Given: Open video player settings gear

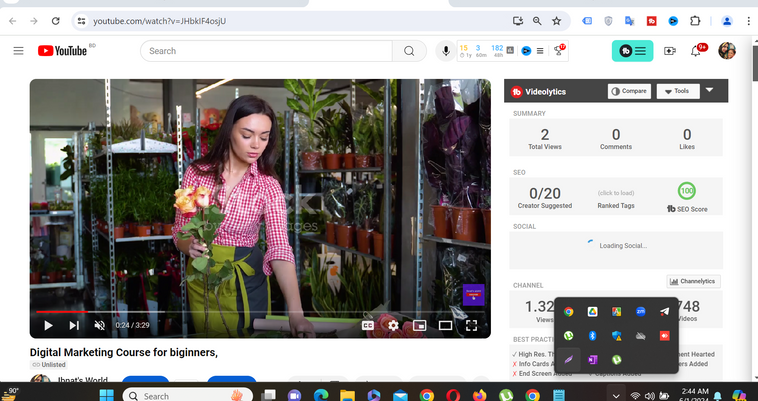Looking at the screenshot, I should click(x=394, y=325).
